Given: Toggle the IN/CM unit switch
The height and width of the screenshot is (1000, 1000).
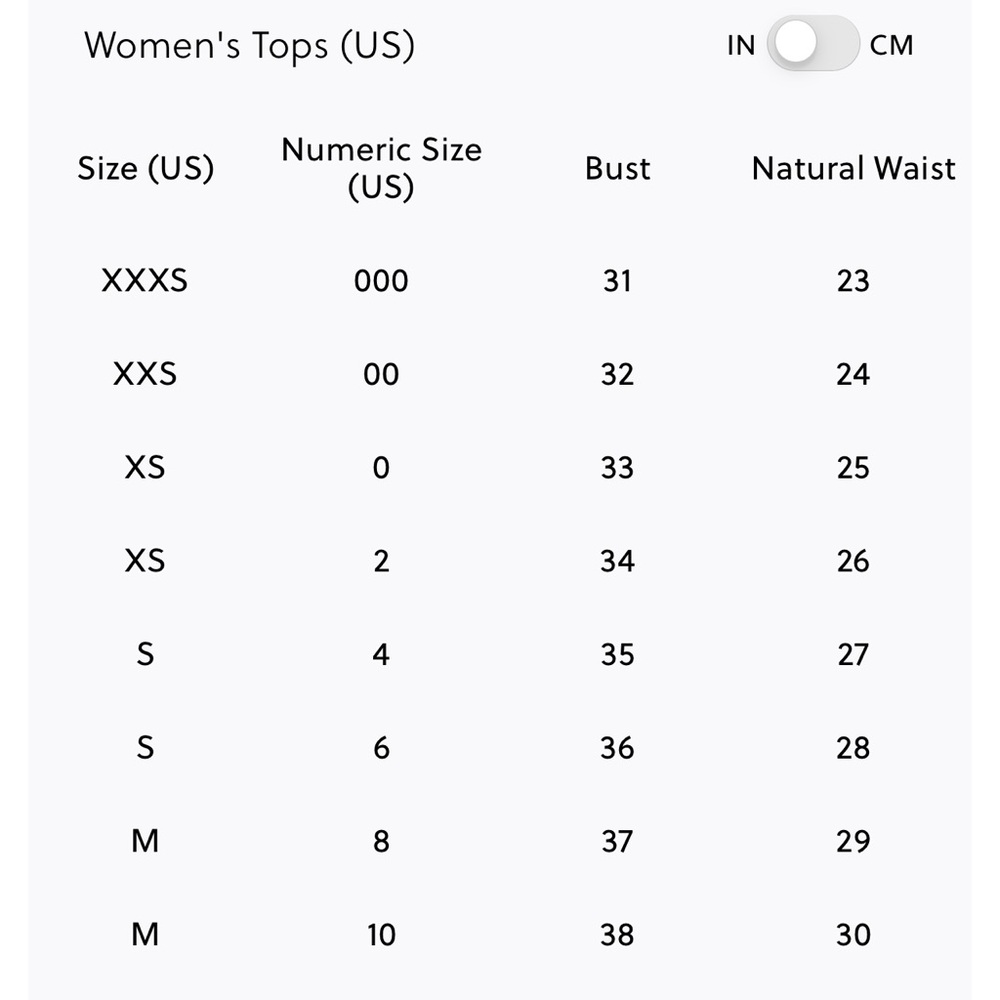Looking at the screenshot, I should click(813, 45).
